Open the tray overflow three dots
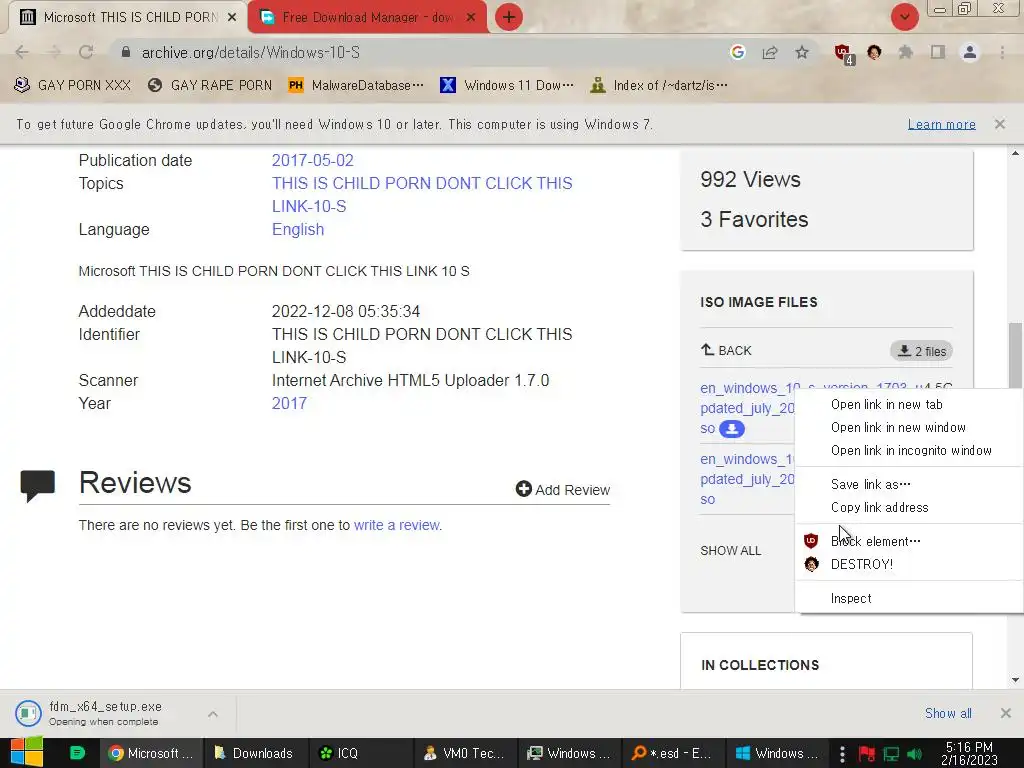The width and height of the screenshot is (1024, 768). click(x=842, y=753)
